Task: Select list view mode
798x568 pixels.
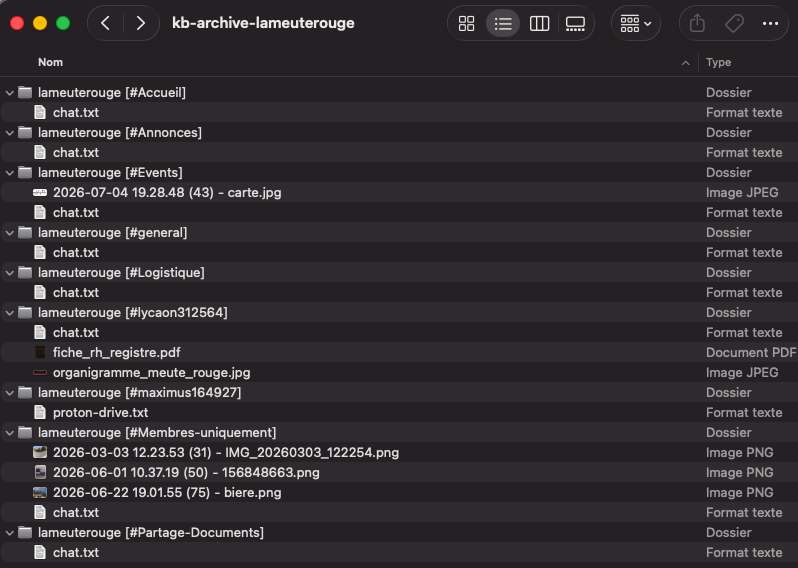Action: click(503, 23)
